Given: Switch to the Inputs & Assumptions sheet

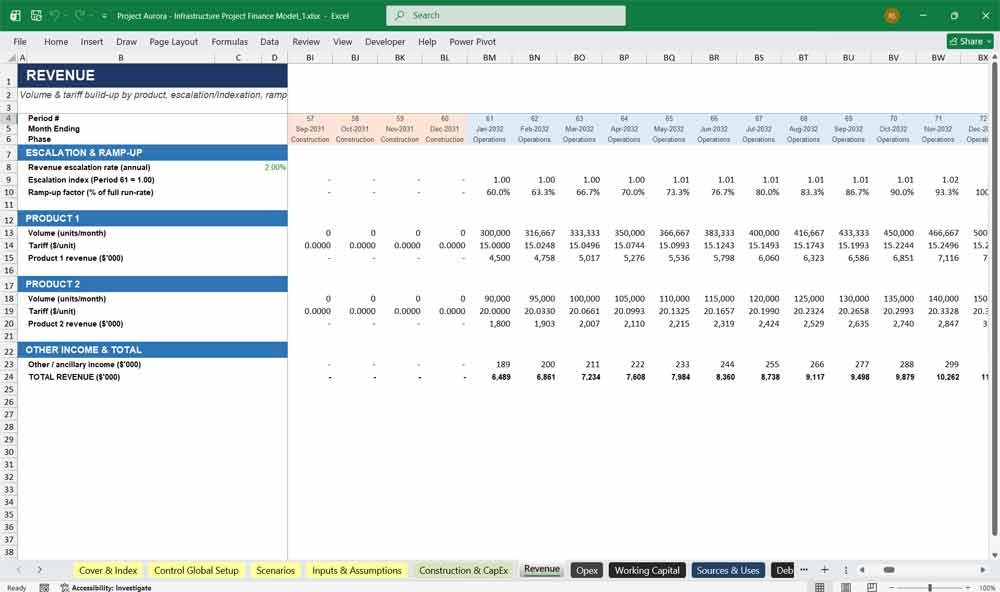Looking at the screenshot, I should [357, 570].
